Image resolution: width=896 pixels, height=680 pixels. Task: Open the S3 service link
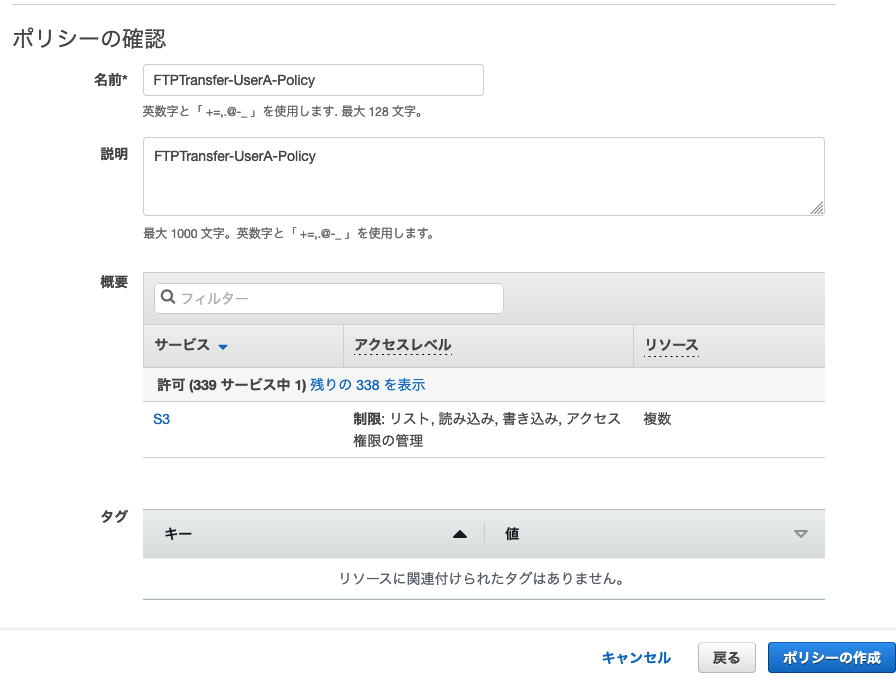point(162,419)
